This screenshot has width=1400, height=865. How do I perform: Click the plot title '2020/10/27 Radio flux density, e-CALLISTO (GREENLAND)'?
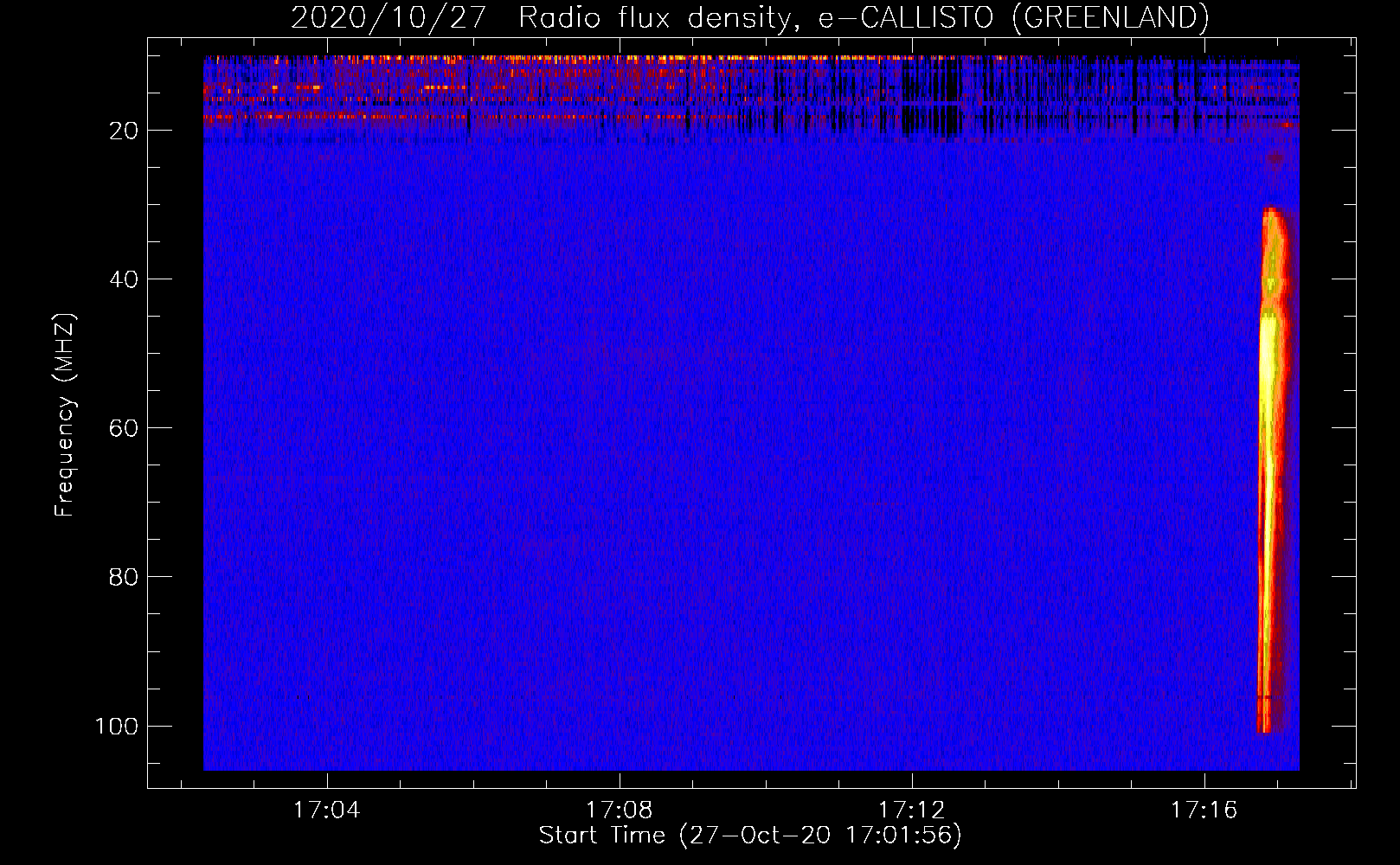[749, 17]
